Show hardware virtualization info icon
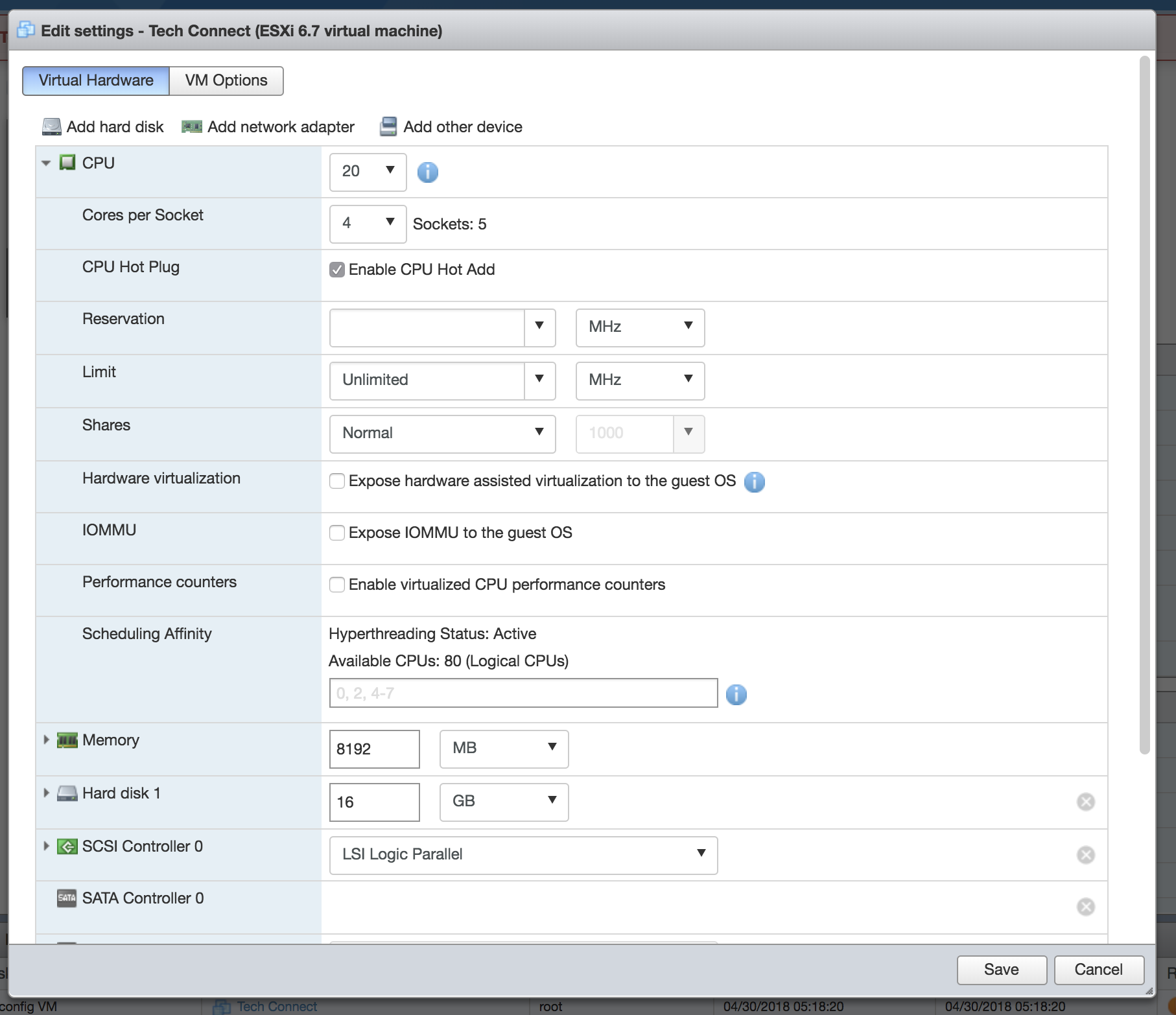This screenshot has width=1176, height=1015. (755, 482)
